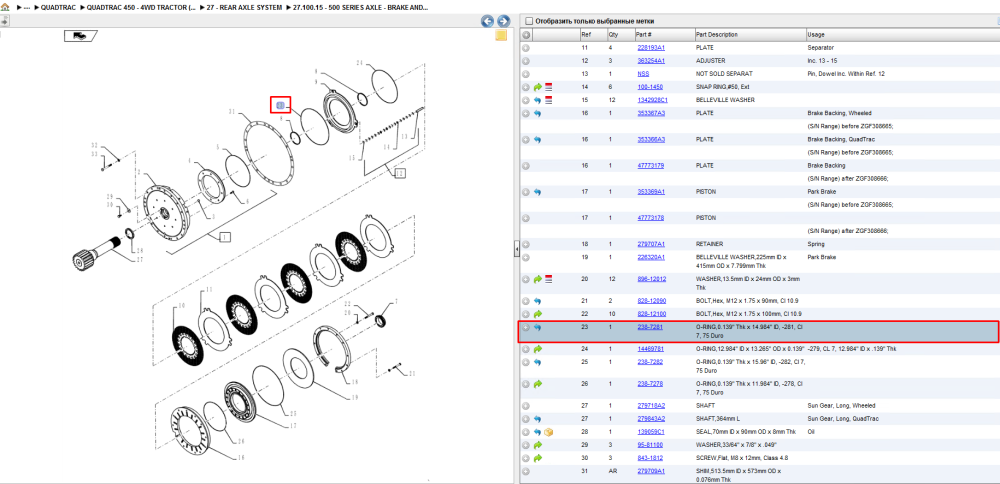Viewport: 1000px width, 484px height.
Task: Click blue arrow icon on part 353367A3 row
Action: point(538,113)
